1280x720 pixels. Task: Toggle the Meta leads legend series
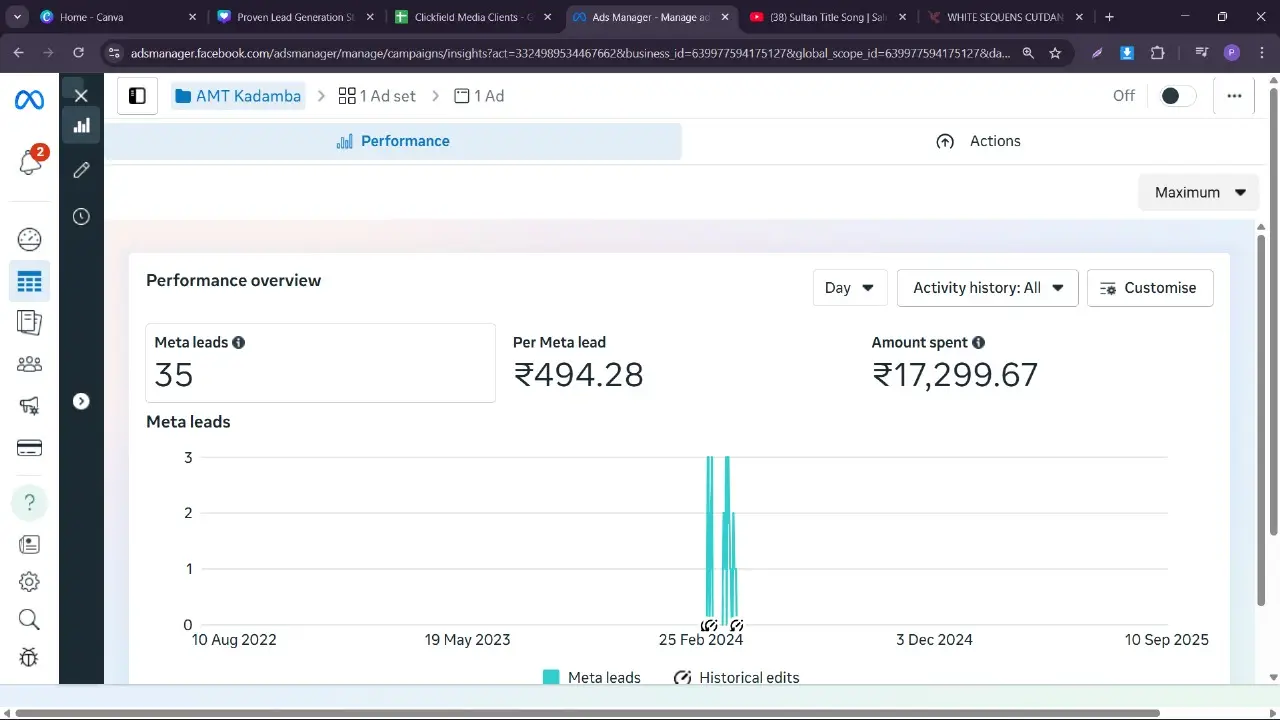pyautogui.click(x=592, y=677)
